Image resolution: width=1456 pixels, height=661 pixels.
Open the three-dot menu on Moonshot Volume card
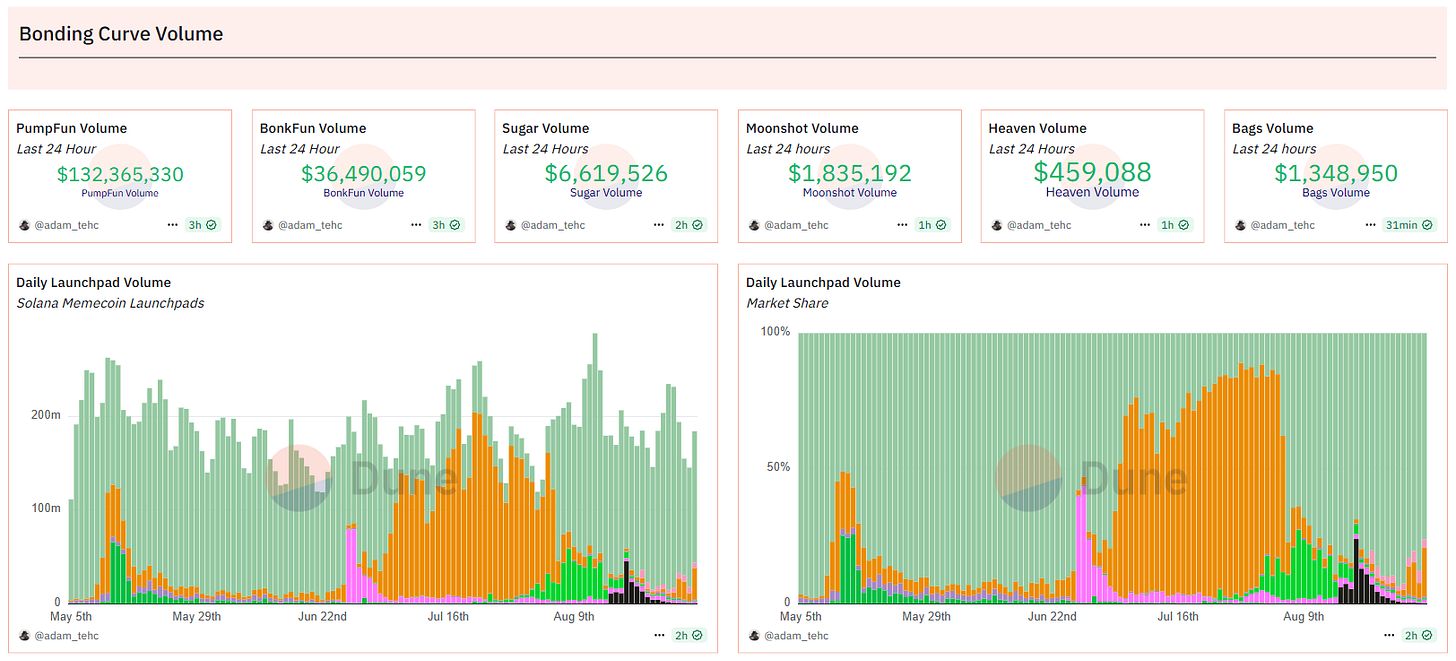pos(902,225)
